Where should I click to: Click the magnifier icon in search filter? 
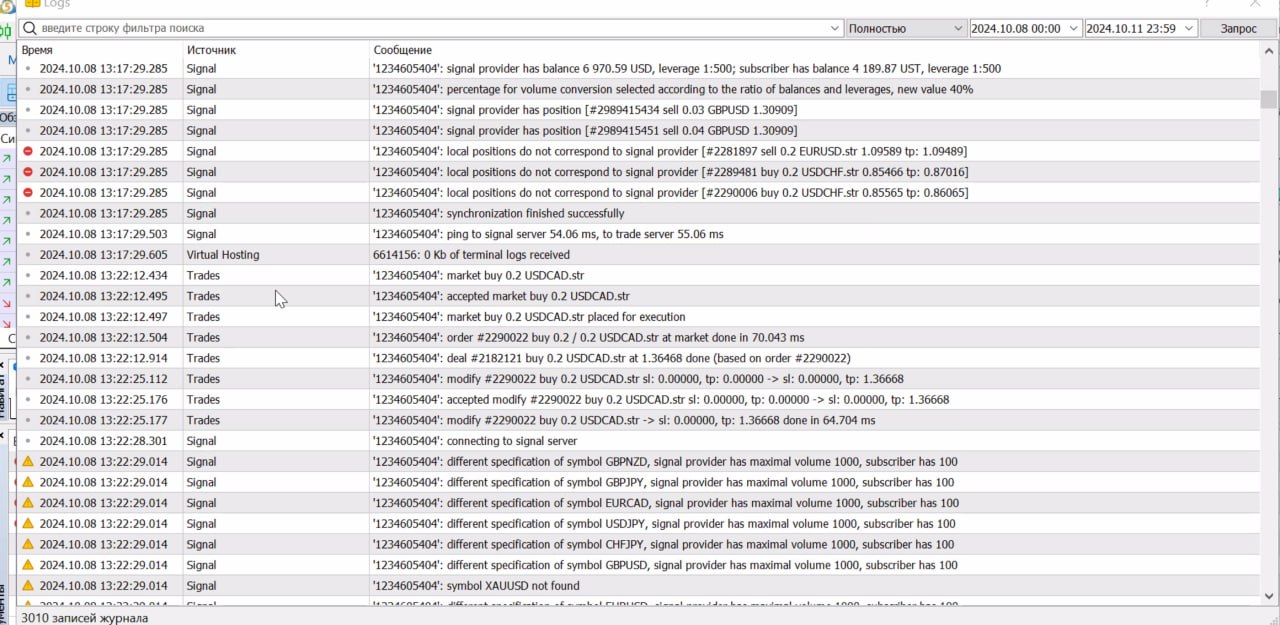click(x=30, y=28)
